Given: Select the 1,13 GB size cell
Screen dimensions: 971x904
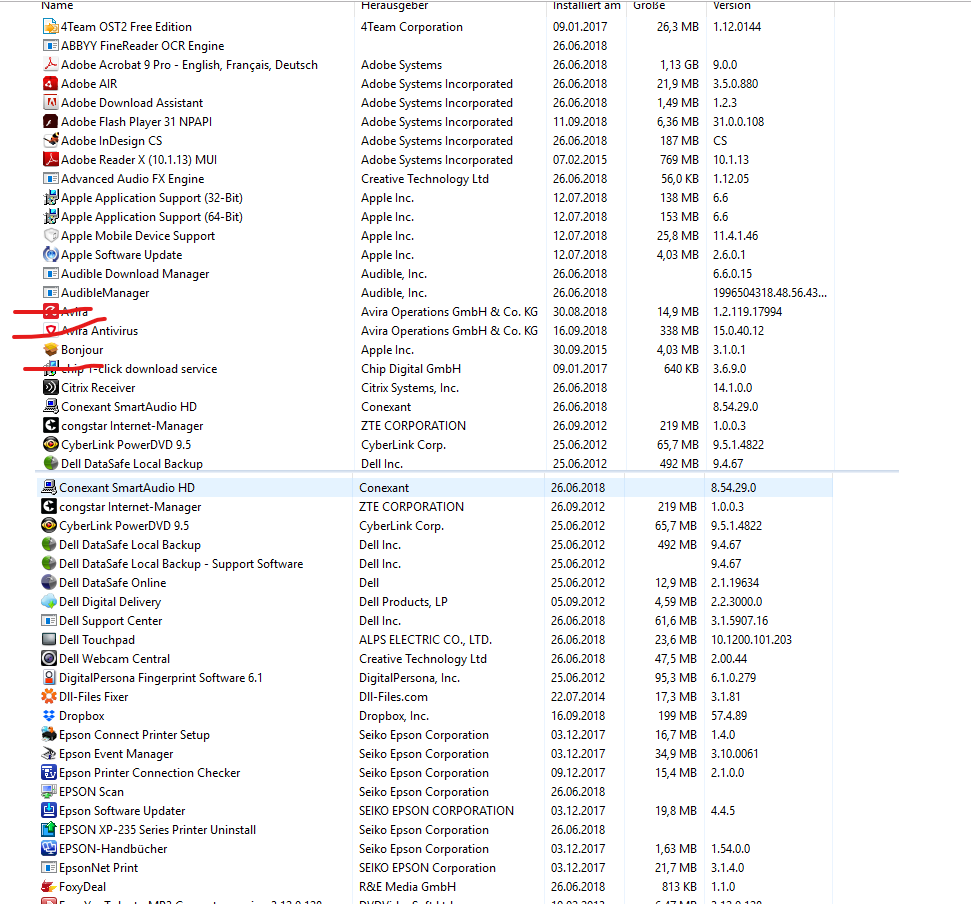Looking at the screenshot, I should tap(679, 65).
